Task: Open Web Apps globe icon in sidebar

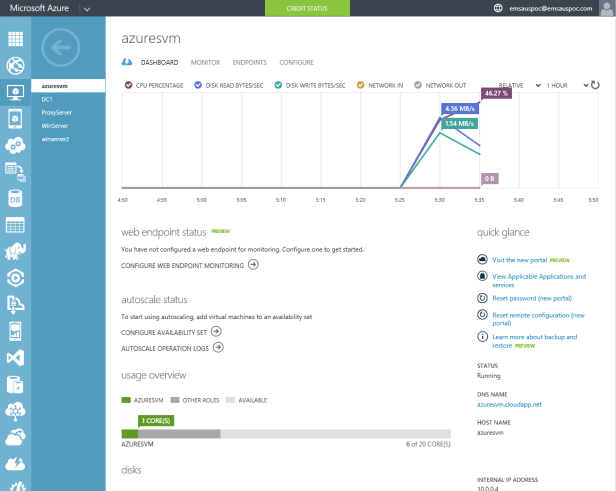Action: click(16, 67)
